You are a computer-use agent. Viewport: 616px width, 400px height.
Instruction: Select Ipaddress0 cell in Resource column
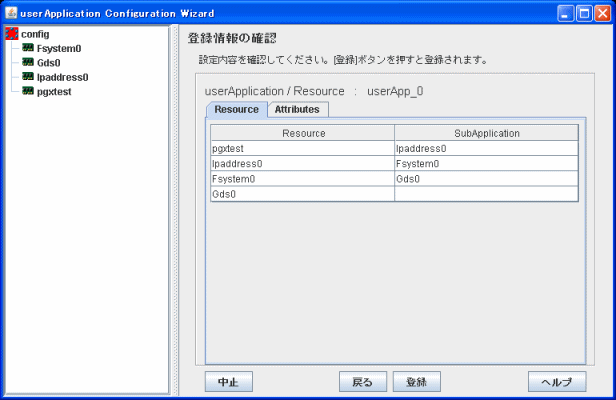tap(303, 163)
